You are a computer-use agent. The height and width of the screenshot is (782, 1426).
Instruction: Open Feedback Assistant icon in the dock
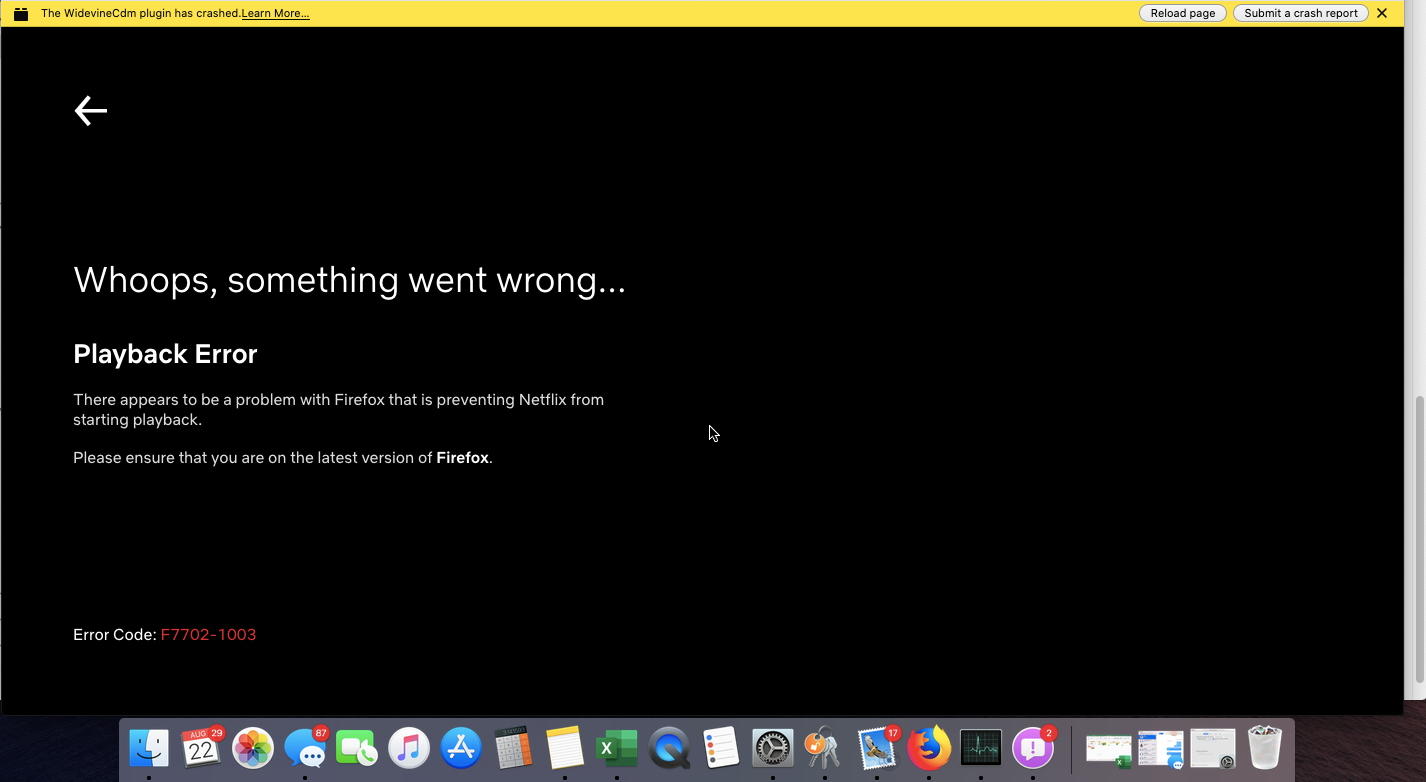pos(1033,748)
